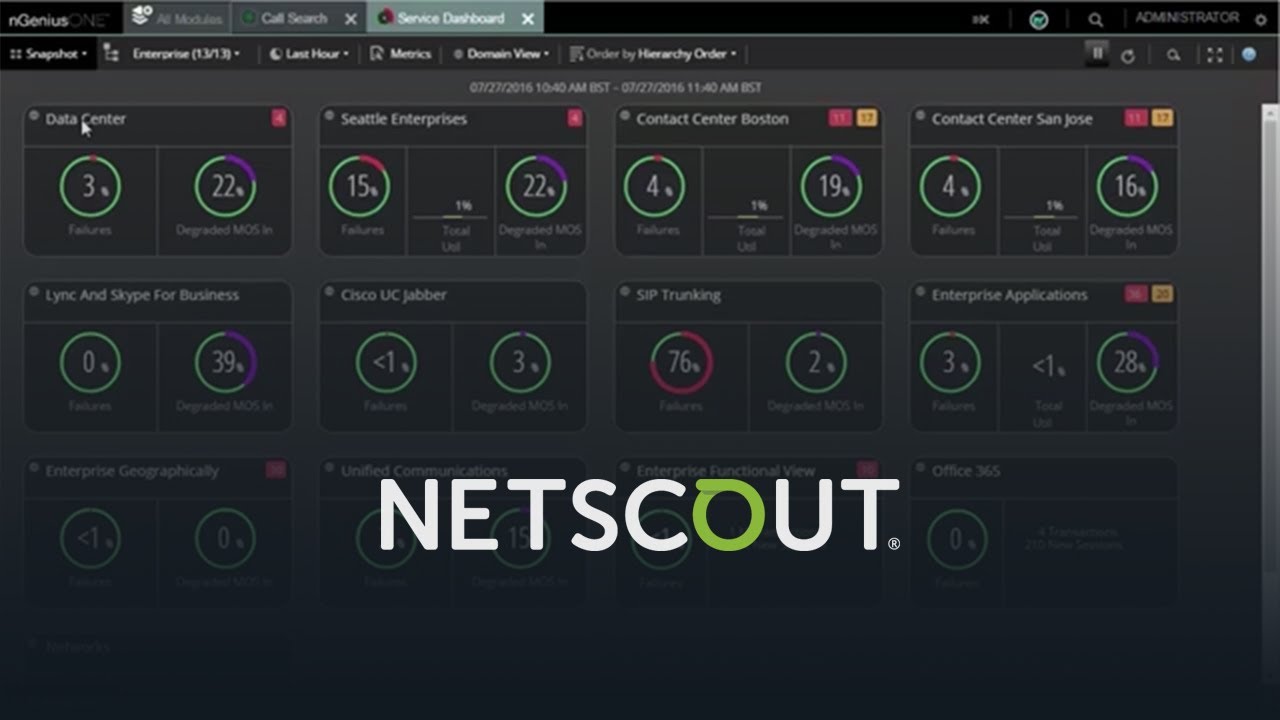Open the Metrics selector
Screen dimensions: 1280x720
401,54
